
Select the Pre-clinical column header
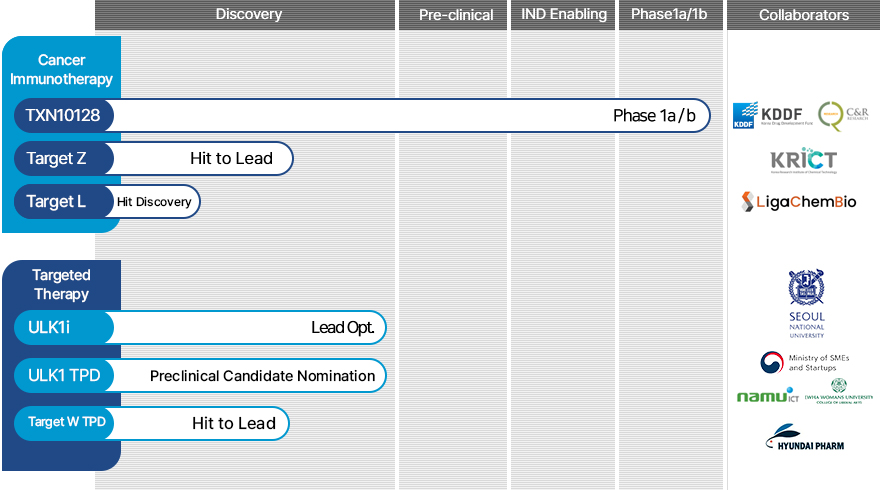coord(456,15)
